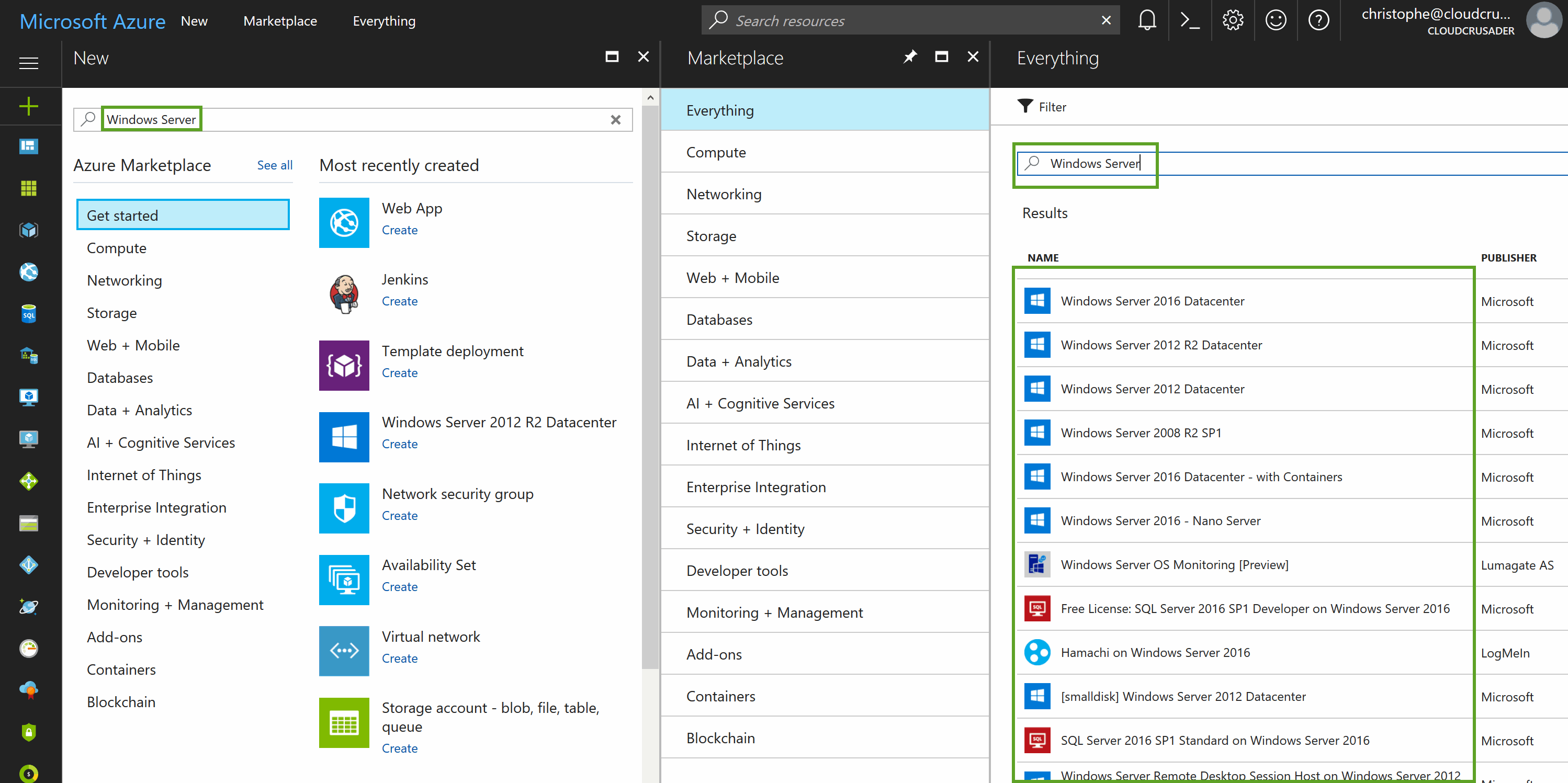Click the Availability Set tile icon
The image size is (1568, 783).
344,579
